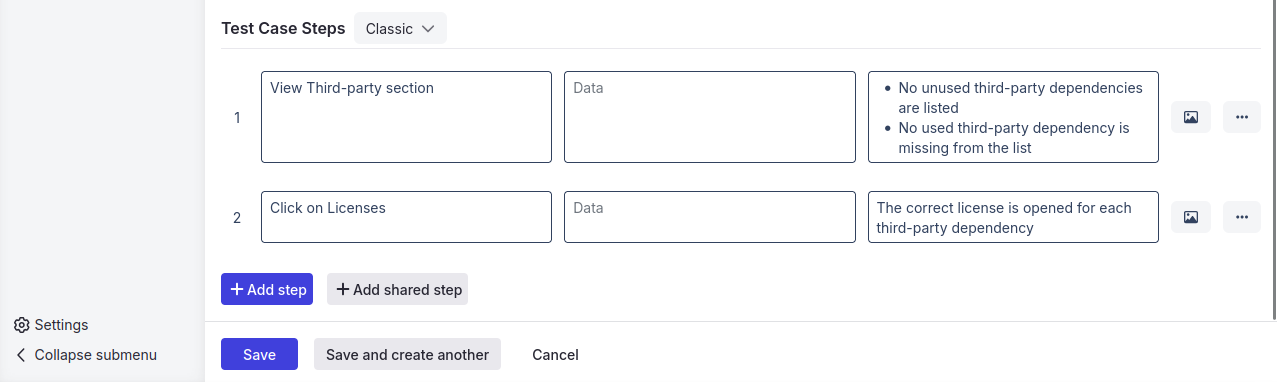Click plus icon on Add step
1277x382 pixels.
pos(237,290)
